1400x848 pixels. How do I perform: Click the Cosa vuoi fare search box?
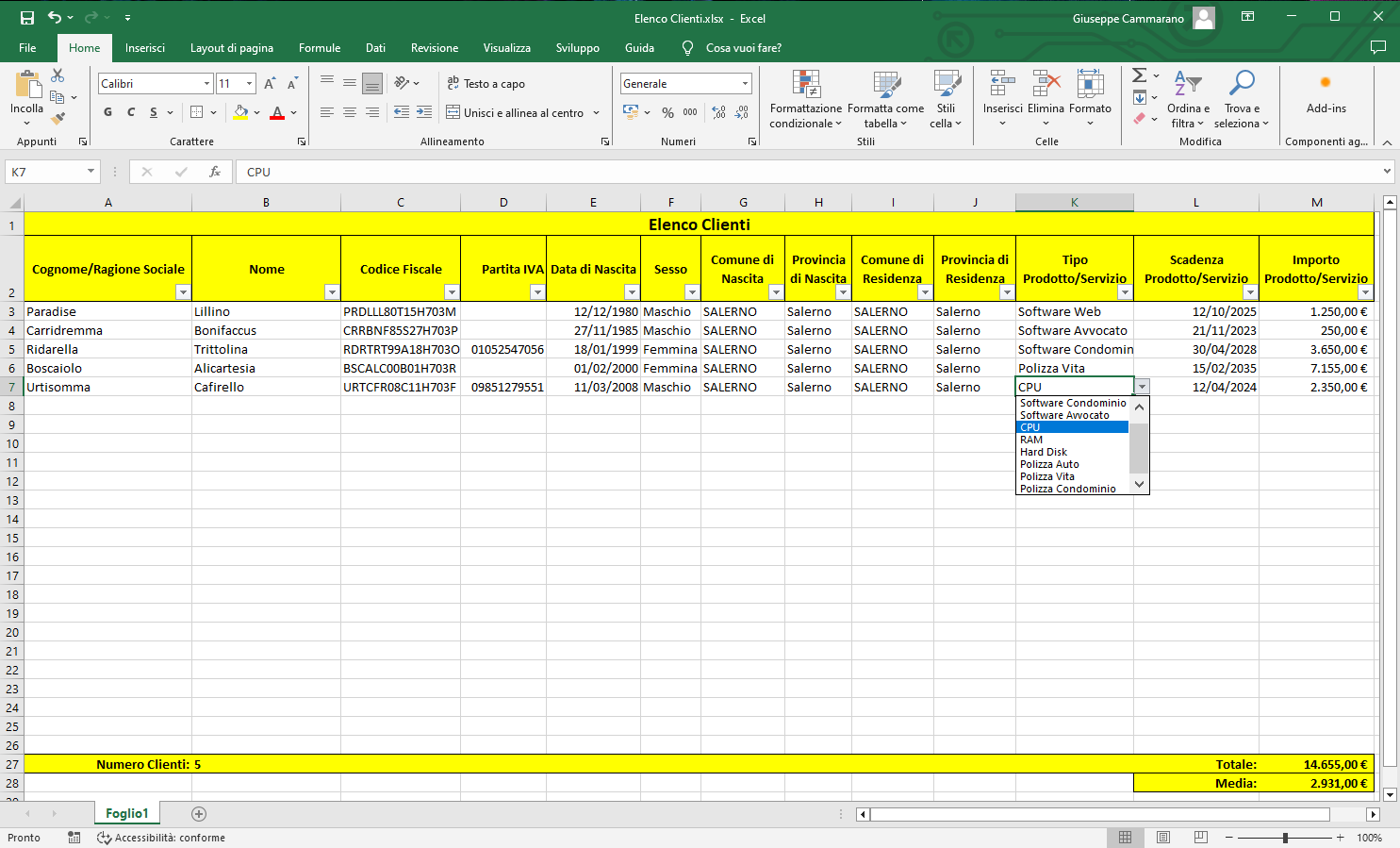pos(743,48)
